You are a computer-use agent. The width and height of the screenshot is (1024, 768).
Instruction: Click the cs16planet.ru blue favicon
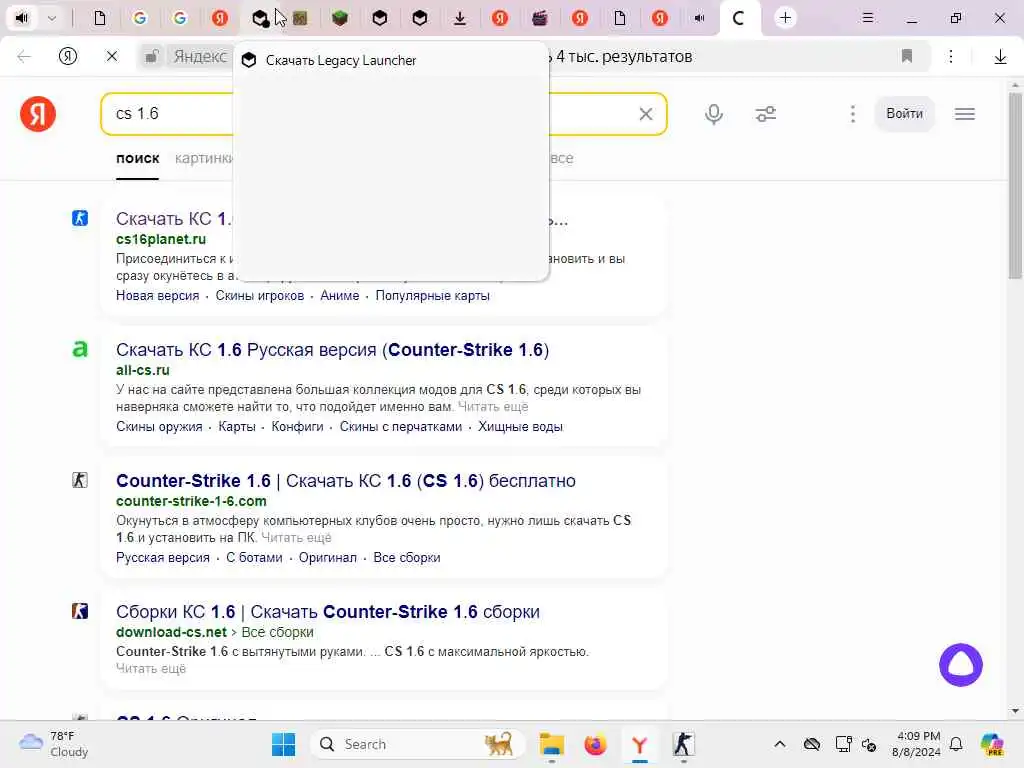click(x=80, y=218)
